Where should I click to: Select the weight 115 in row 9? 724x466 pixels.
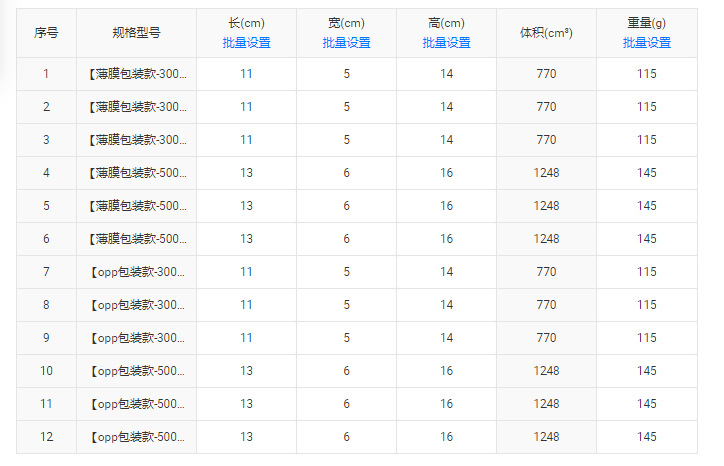point(646,338)
